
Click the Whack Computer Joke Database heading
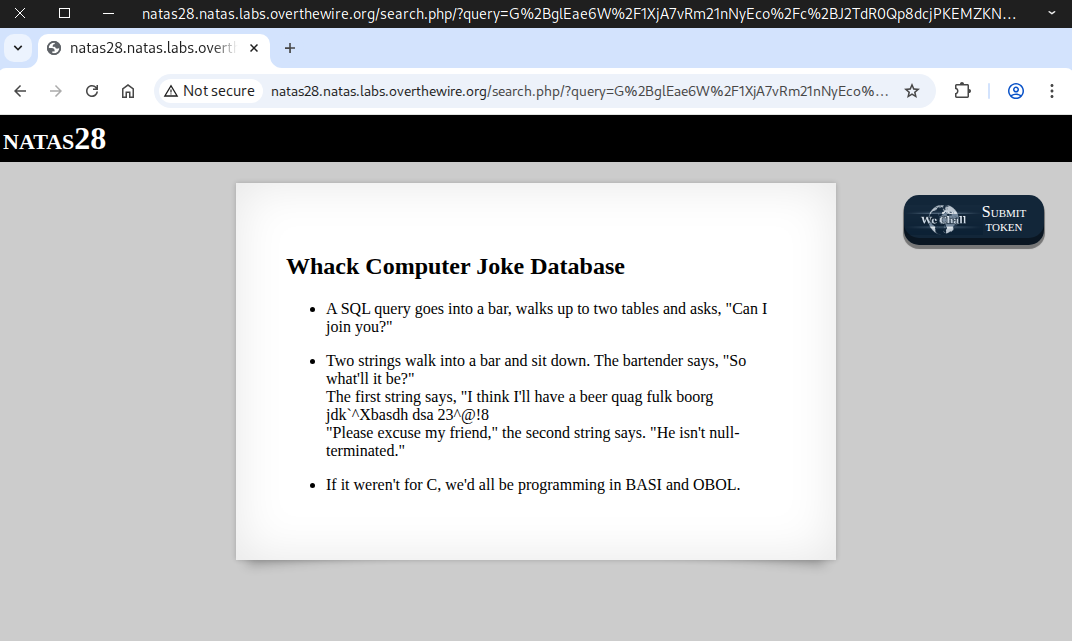coord(455,267)
